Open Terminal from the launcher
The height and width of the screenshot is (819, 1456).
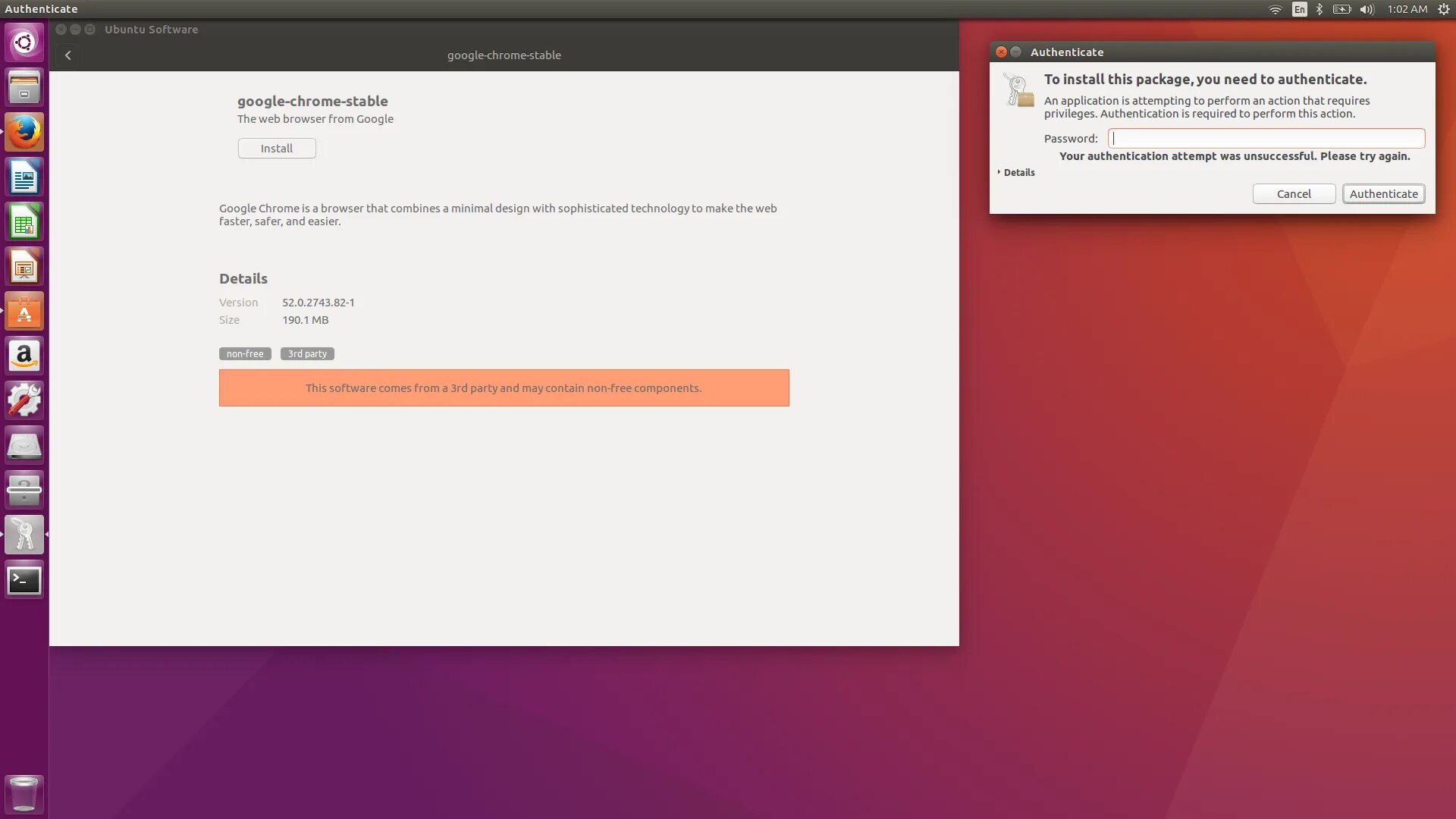coord(24,580)
